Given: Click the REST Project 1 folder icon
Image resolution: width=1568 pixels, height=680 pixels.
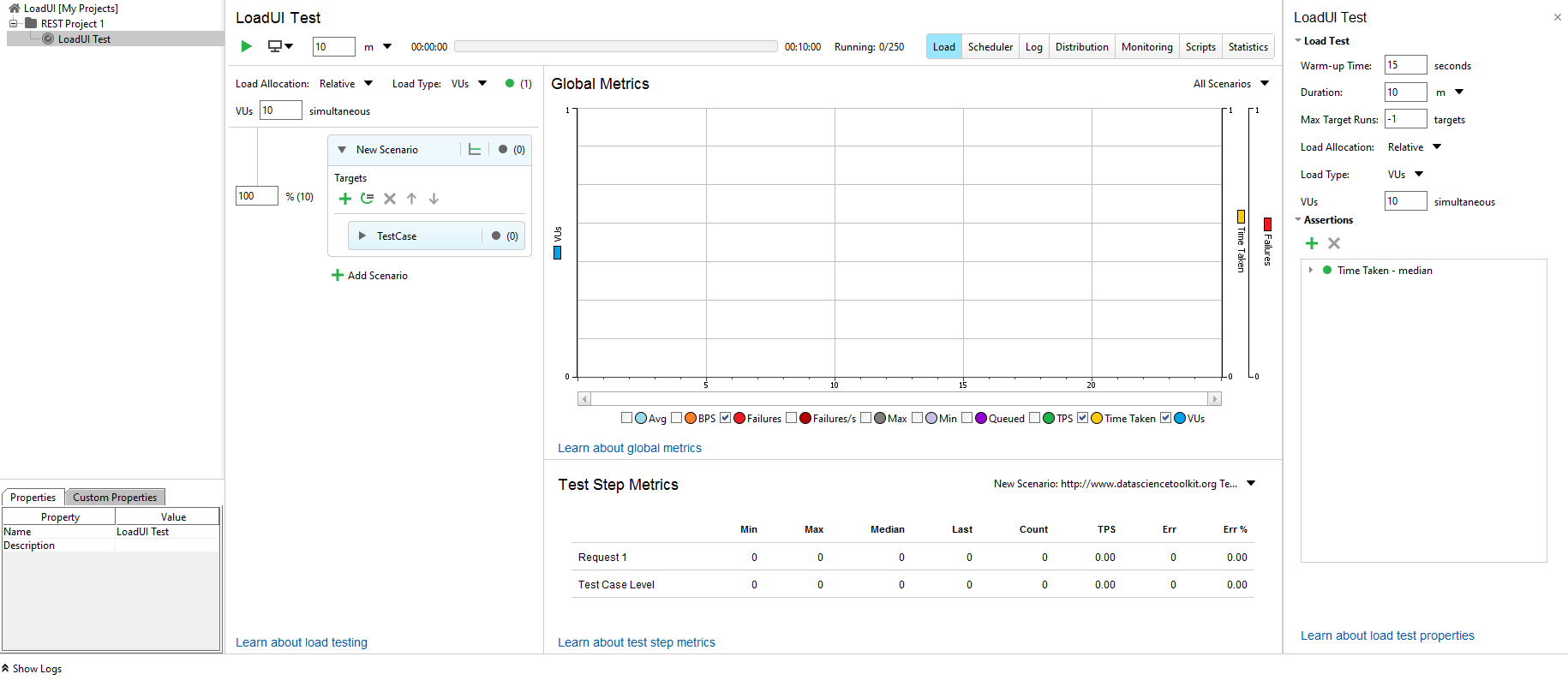Looking at the screenshot, I should (31, 24).
